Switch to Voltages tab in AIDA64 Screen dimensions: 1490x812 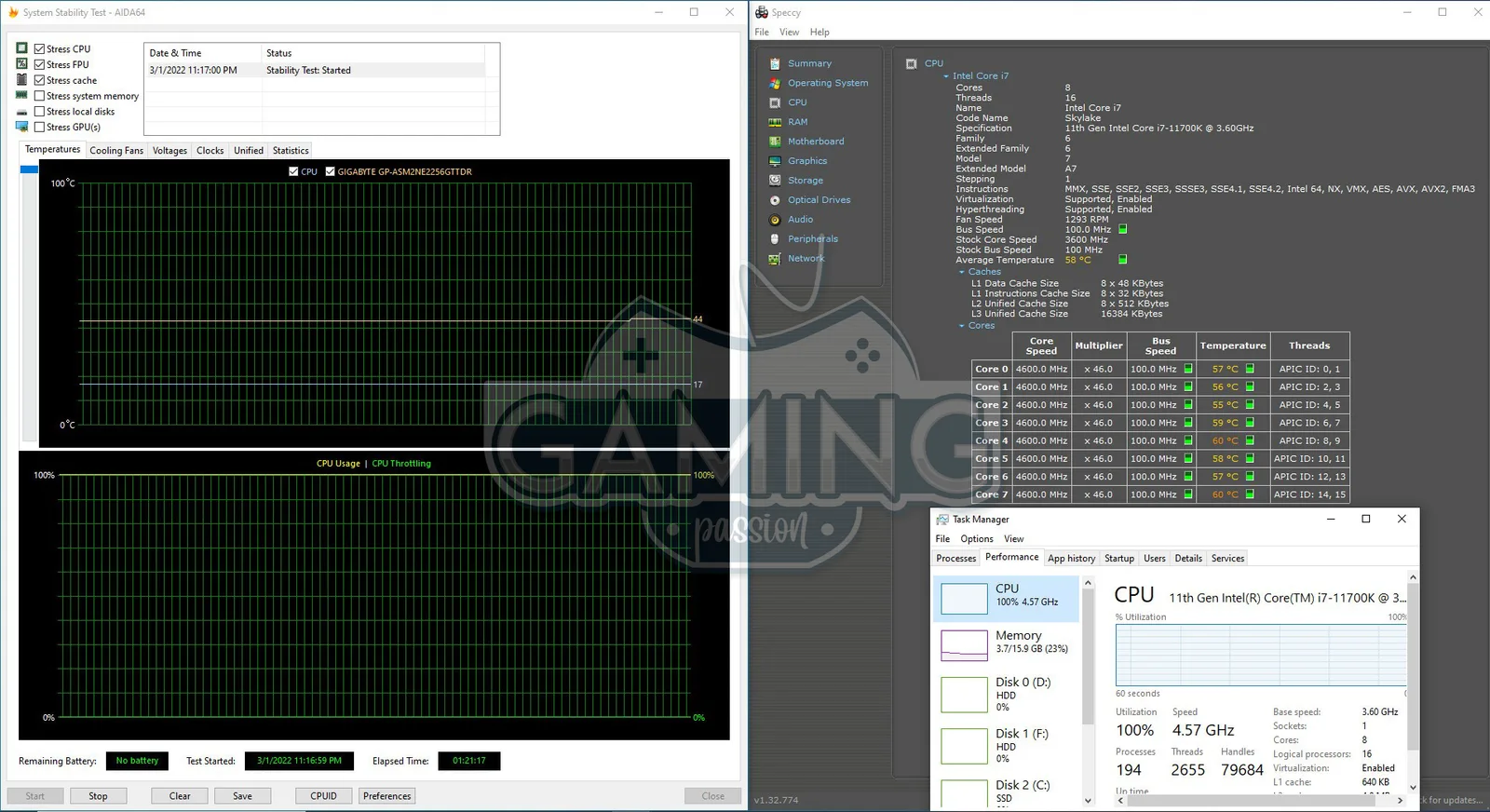(169, 151)
